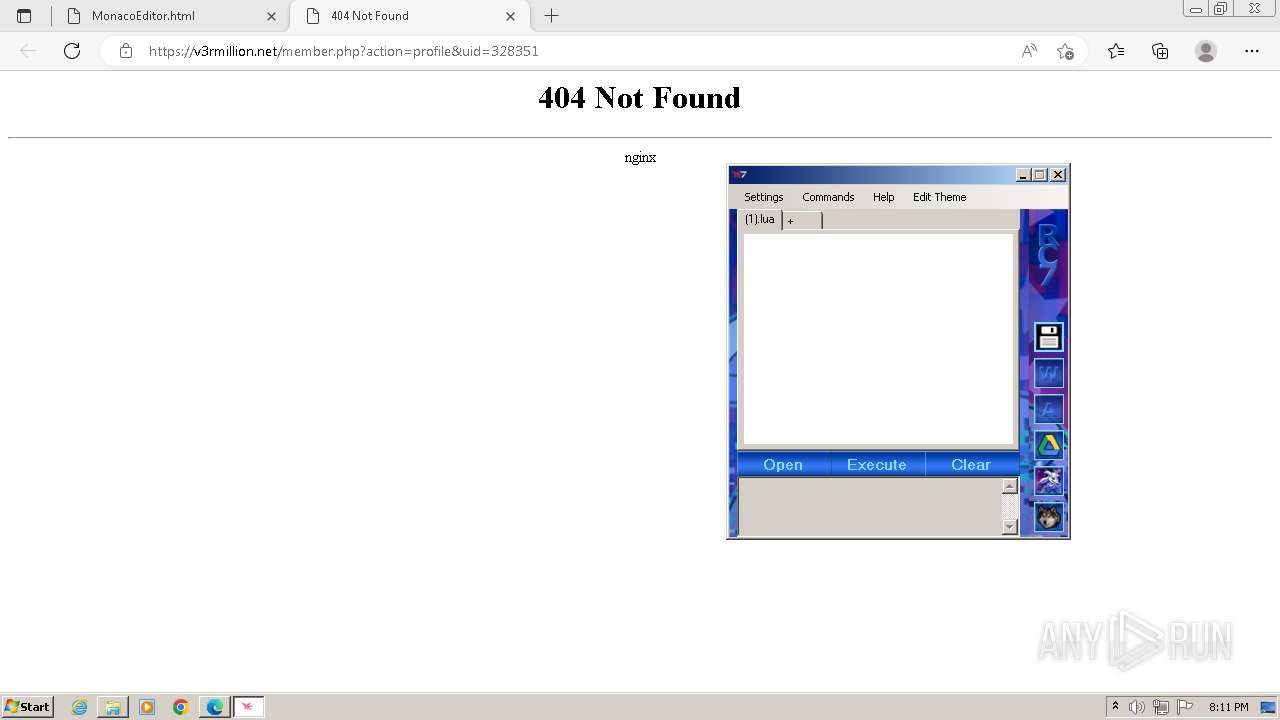1280x720 pixels.
Task: Open the media player taskbar icon
Action: 147,707
